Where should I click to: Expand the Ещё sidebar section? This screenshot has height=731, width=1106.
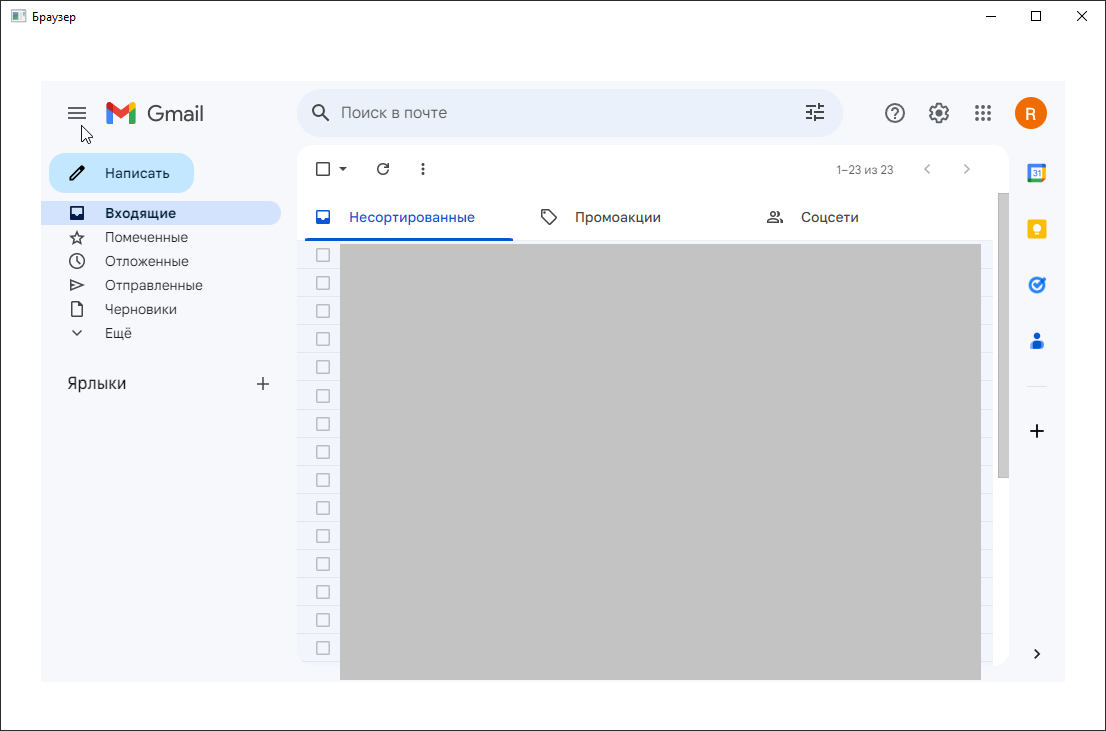[118, 333]
